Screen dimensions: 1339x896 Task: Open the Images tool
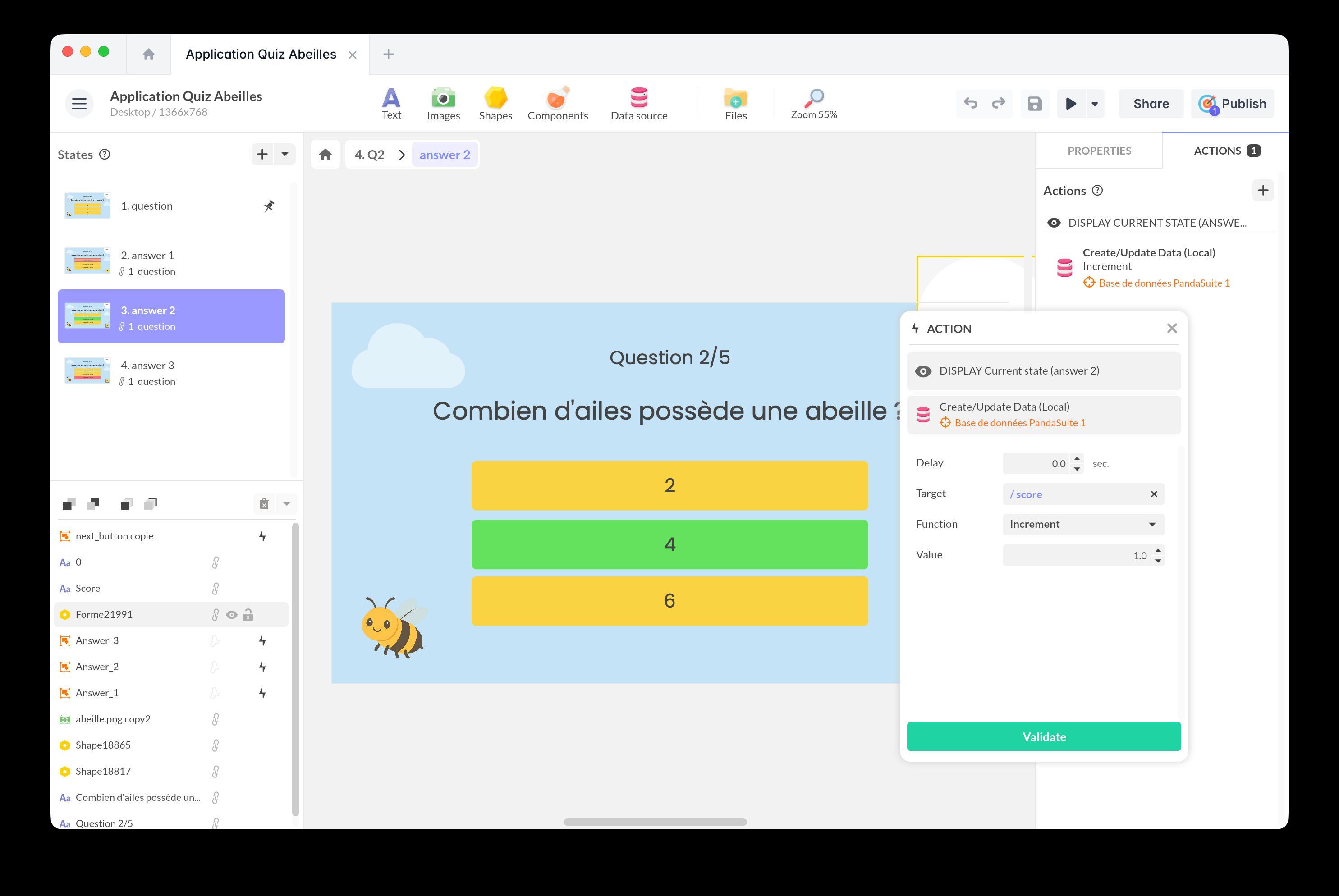click(443, 103)
